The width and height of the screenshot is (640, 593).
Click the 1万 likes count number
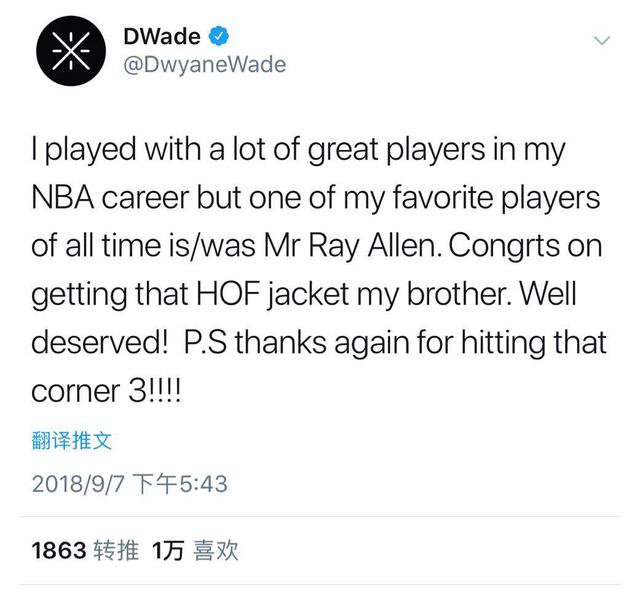click(x=168, y=550)
